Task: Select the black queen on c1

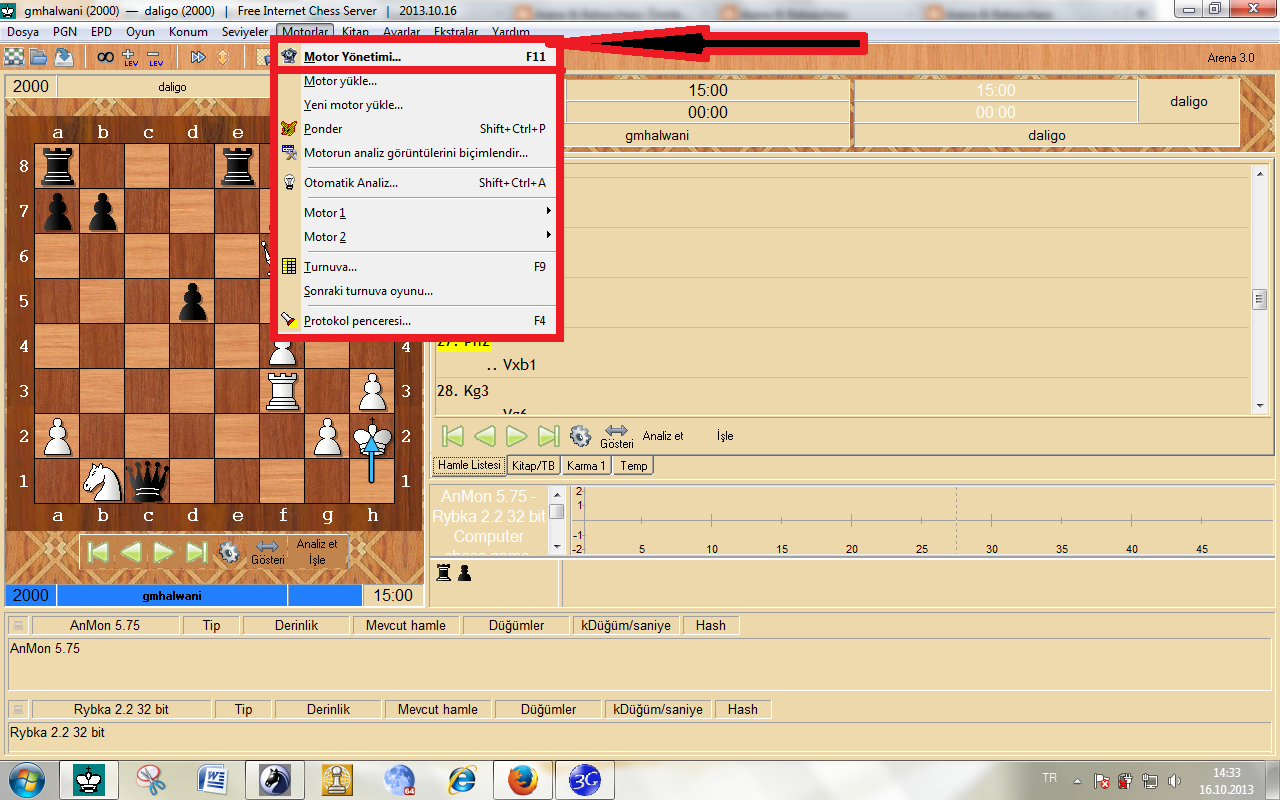Action: (147, 481)
